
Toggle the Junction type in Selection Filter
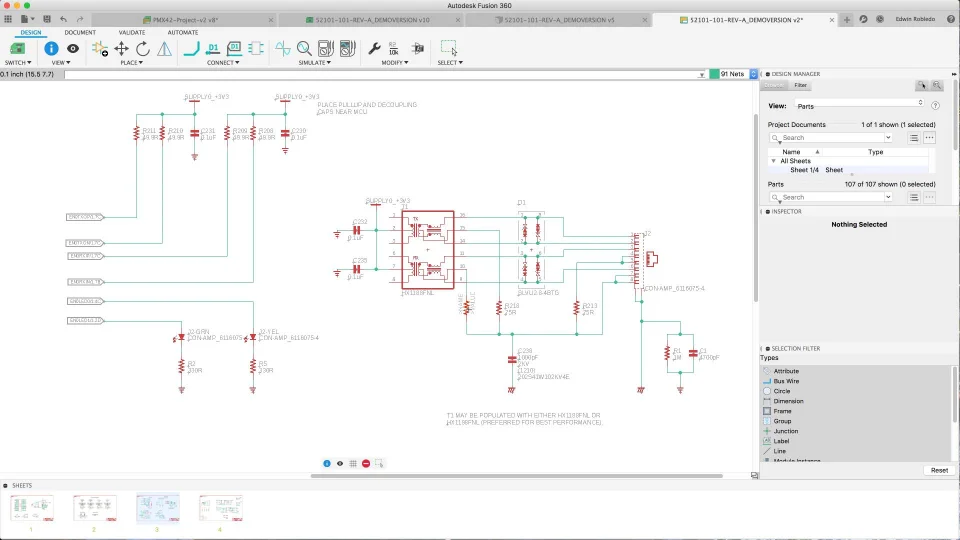[x=784, y=431]
